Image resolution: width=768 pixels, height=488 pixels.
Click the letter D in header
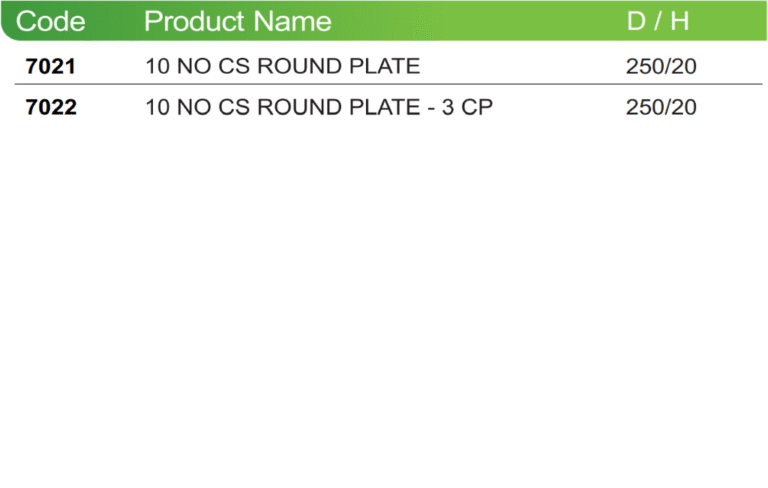636,22
